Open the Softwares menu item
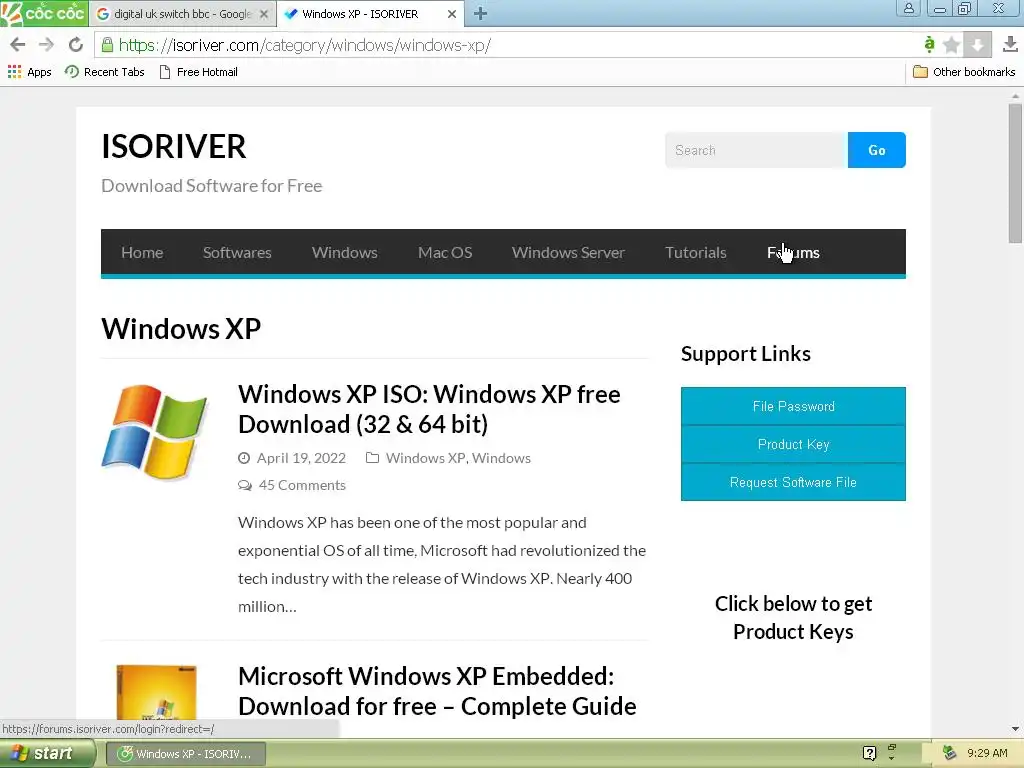1024x768 pixels. click(x=237, y=253)
